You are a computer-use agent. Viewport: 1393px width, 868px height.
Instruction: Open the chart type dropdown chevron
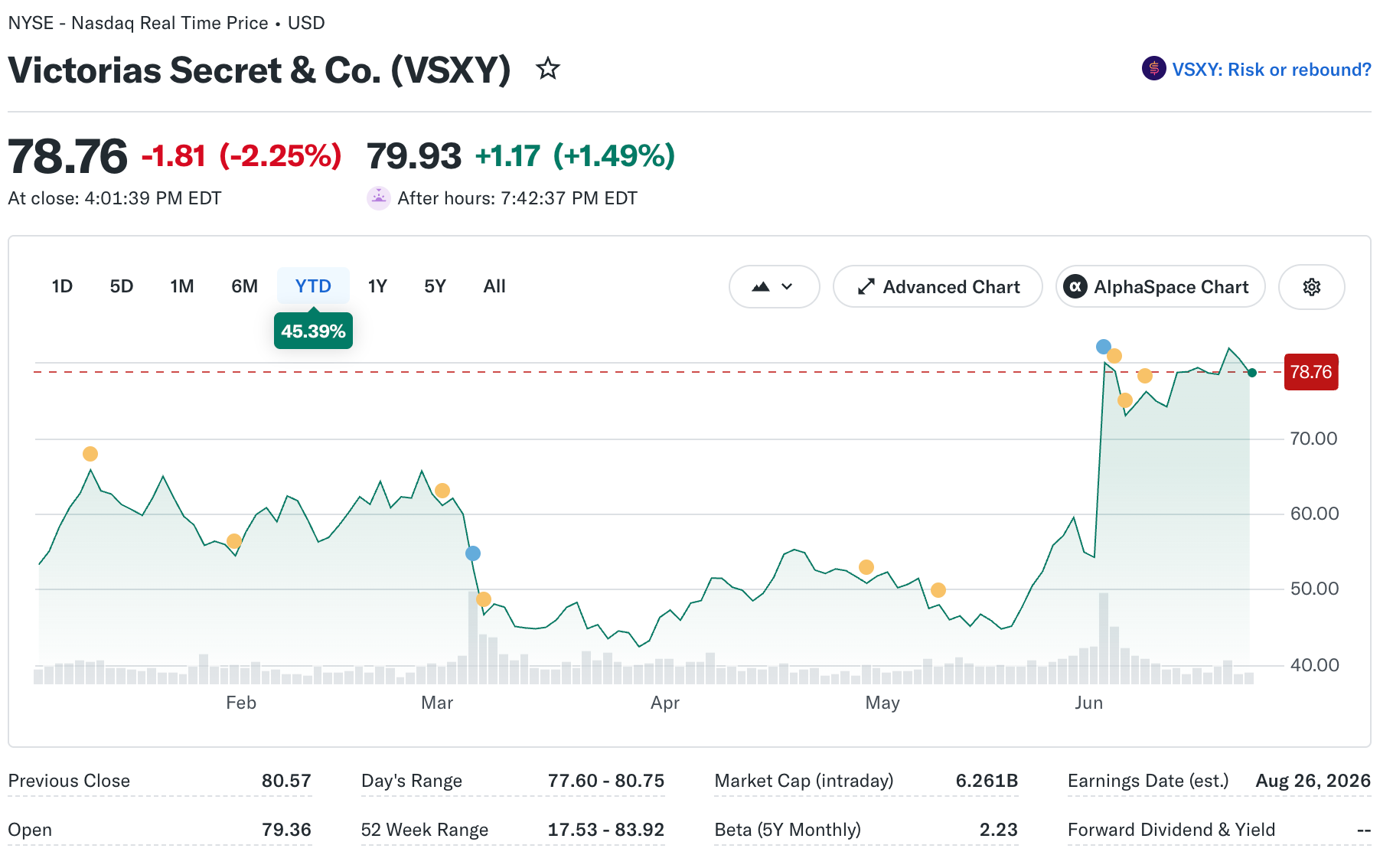(x=787, y=287)
